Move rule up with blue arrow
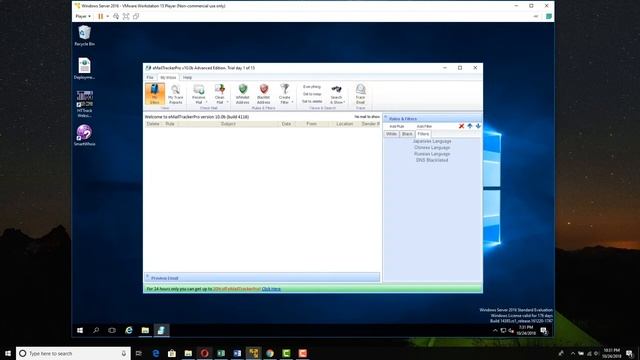Image resolution: width=640 pixels, height=360 pixels. 470,126
